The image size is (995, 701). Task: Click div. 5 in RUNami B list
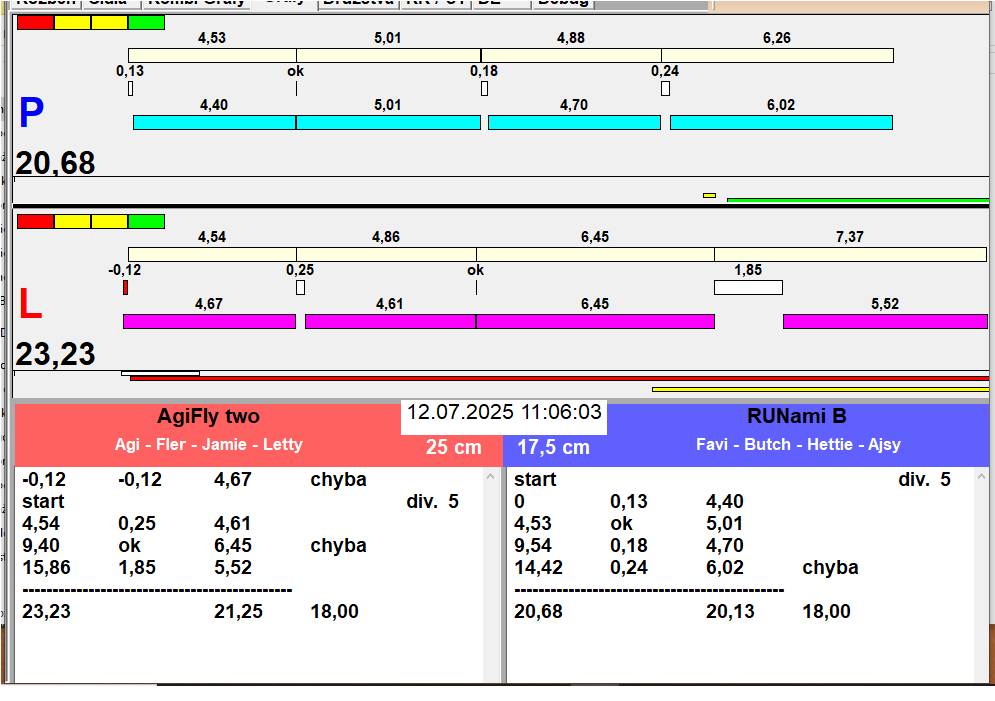[x=925, y=479]
